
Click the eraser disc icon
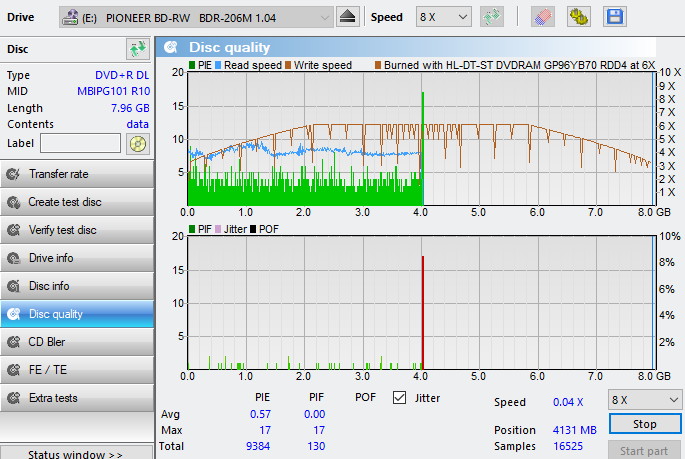[x=542, y=17]
